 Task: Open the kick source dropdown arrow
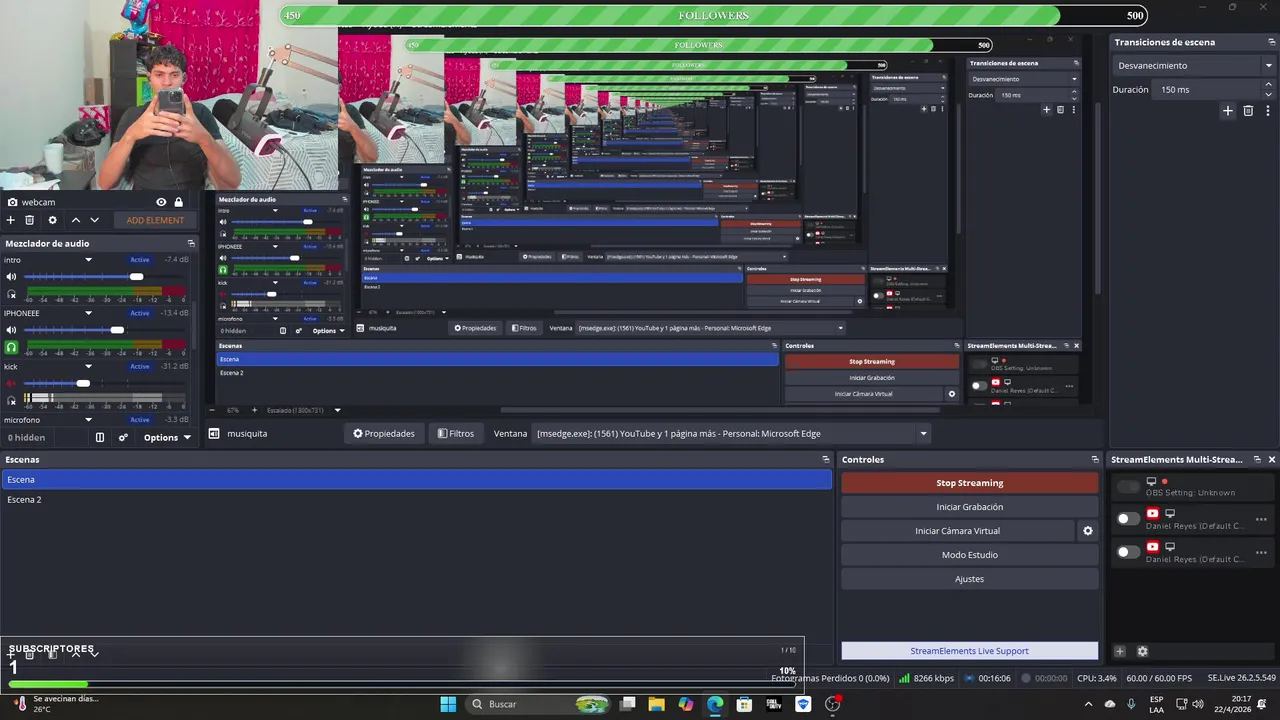(x=88, y=366)
